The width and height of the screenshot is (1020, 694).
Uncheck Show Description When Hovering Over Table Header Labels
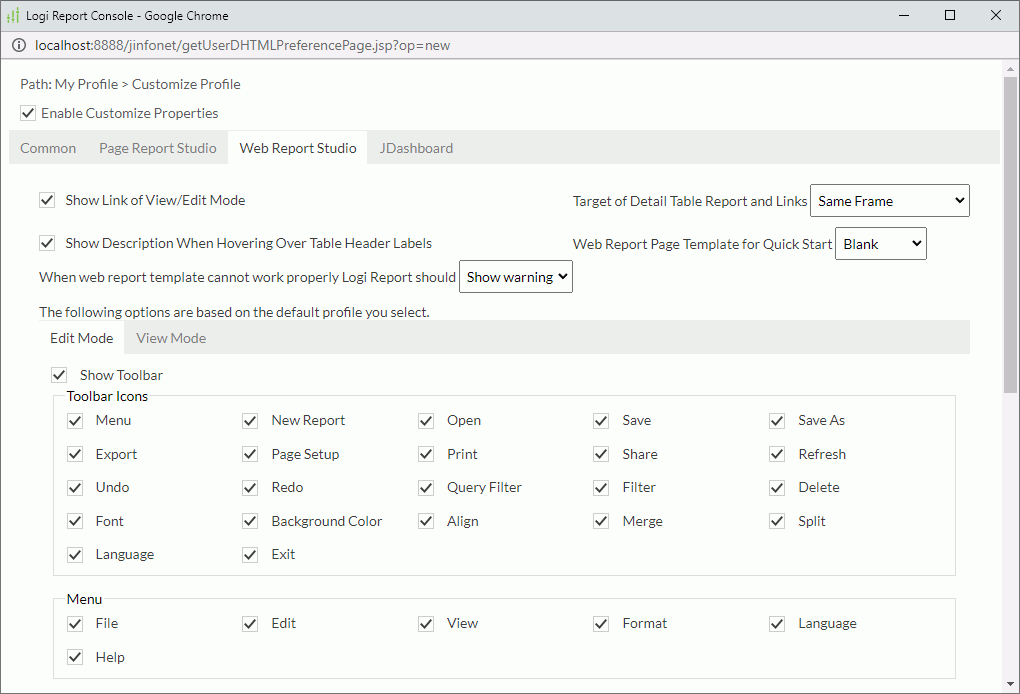[47, 243]
